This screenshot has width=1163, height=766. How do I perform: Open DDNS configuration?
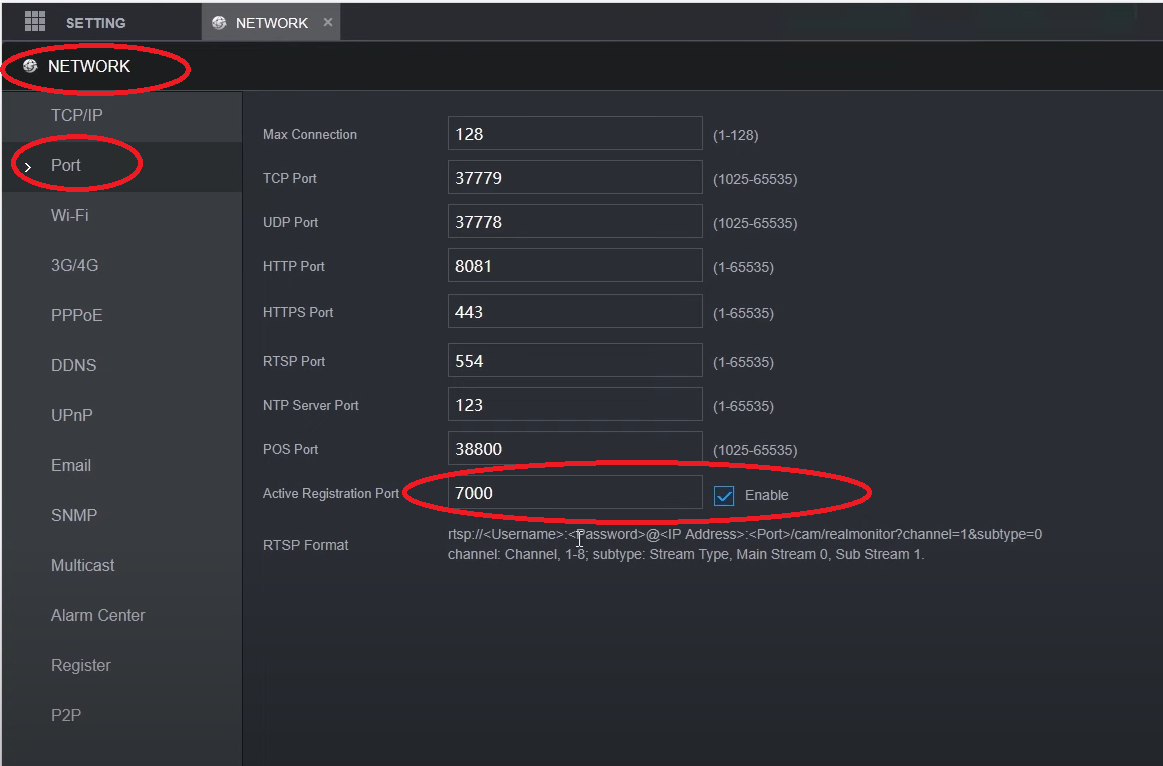[x=74, y=366]
